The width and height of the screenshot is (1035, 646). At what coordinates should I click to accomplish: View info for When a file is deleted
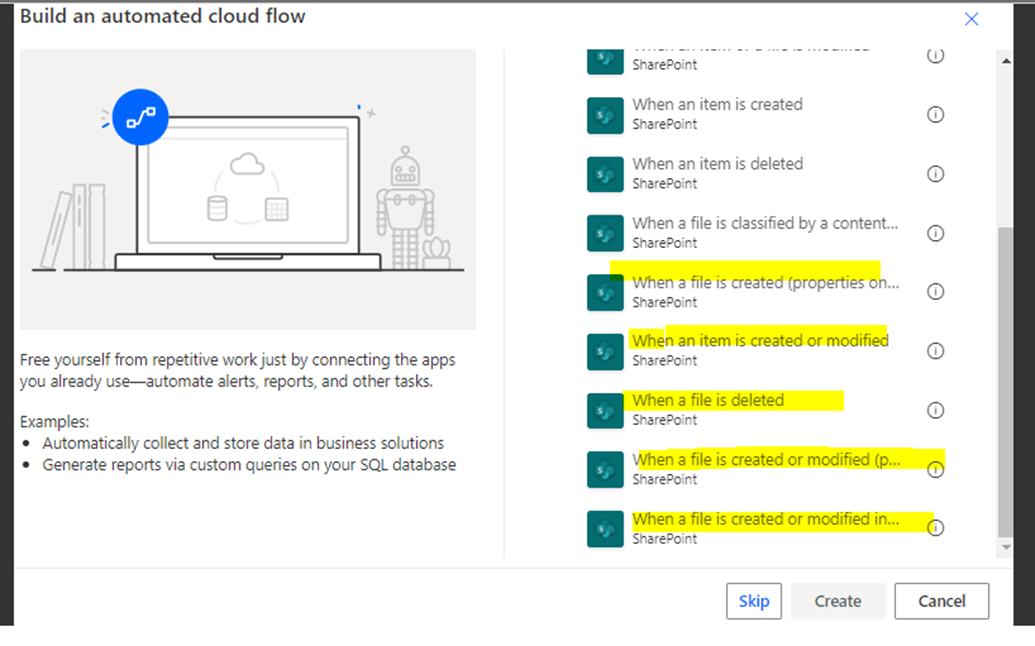pos(935,410)
